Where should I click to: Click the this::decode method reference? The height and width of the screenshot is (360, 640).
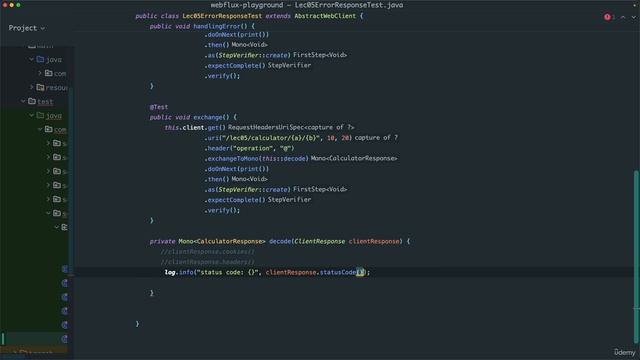coord(283,158)
